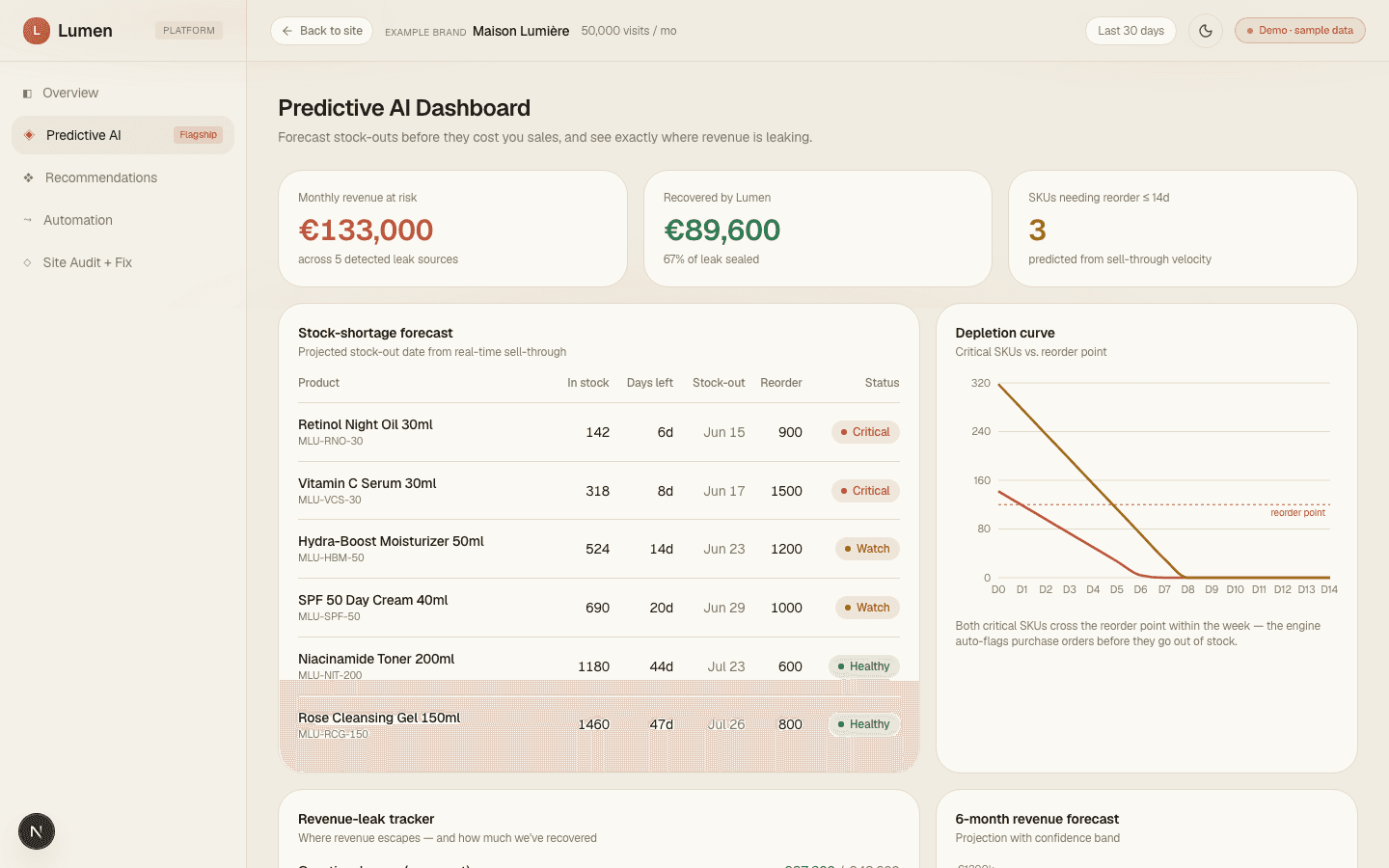The height and width of the screenshot is (868, 1389).
Task: Select Hydra-Boost Moisturizer 50ml row
Action: click(599, 549)
